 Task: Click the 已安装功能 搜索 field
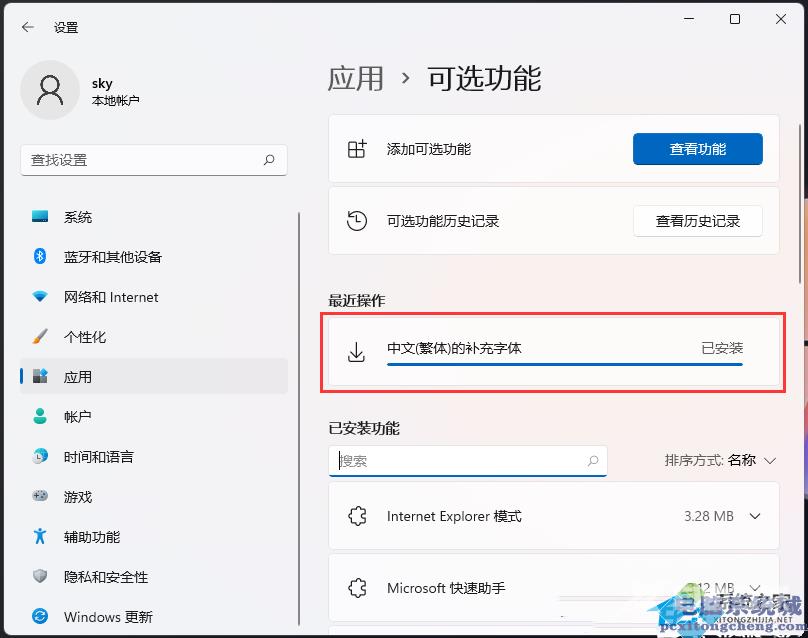coord(467,461)
